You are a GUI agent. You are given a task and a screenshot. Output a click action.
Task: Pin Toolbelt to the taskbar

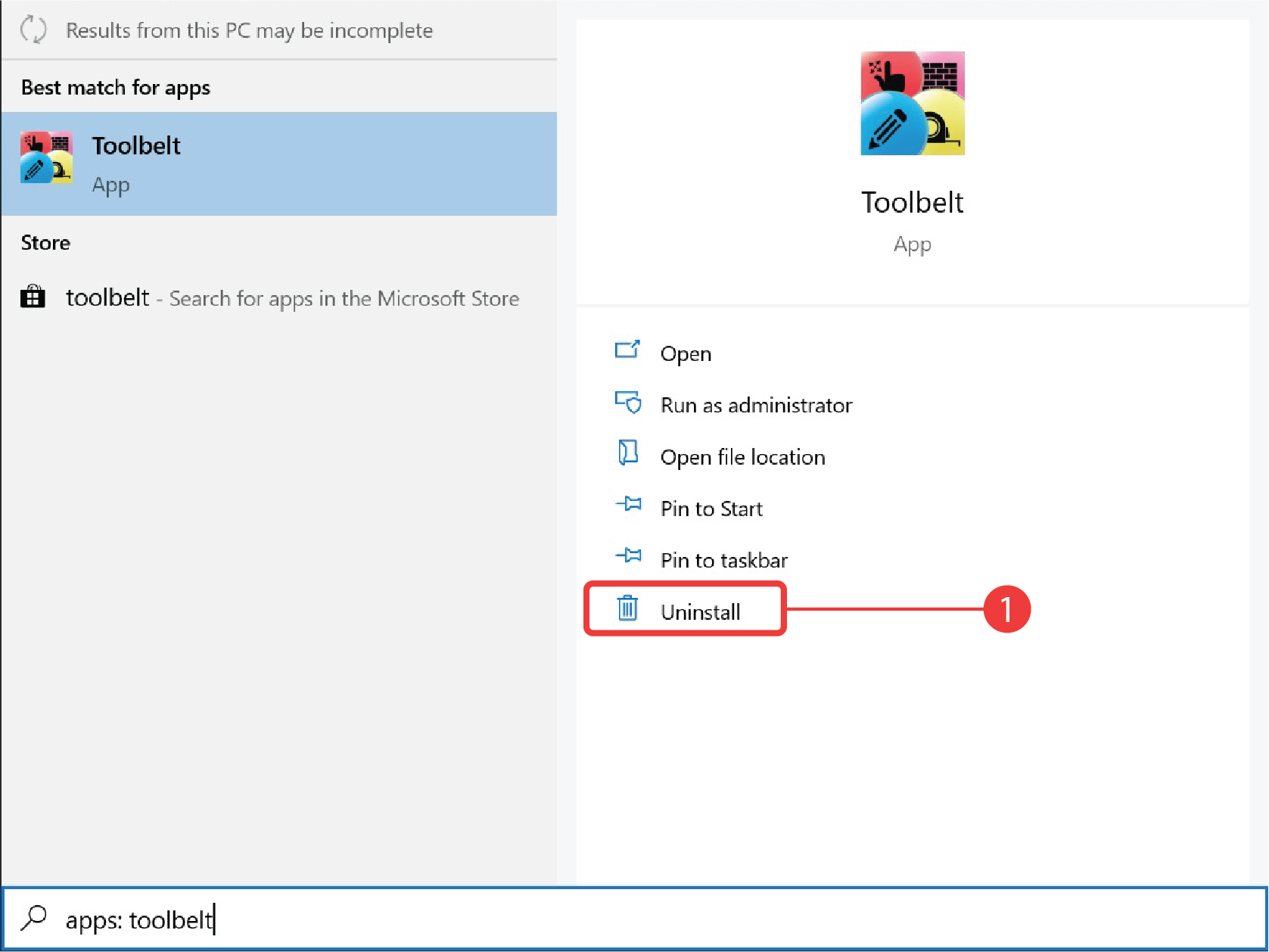tap(723, 559)
